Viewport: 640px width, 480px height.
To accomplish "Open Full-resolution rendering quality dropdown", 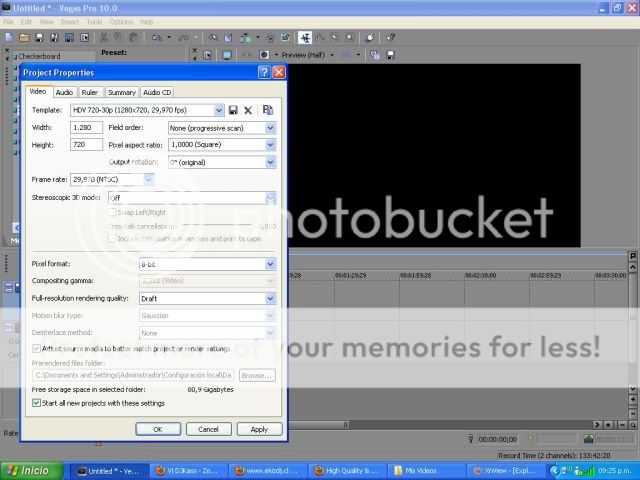I will (270, 299).
